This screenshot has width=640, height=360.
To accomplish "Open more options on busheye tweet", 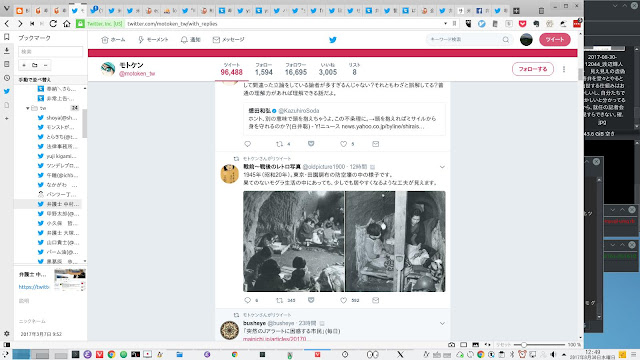I will [442, 323].
